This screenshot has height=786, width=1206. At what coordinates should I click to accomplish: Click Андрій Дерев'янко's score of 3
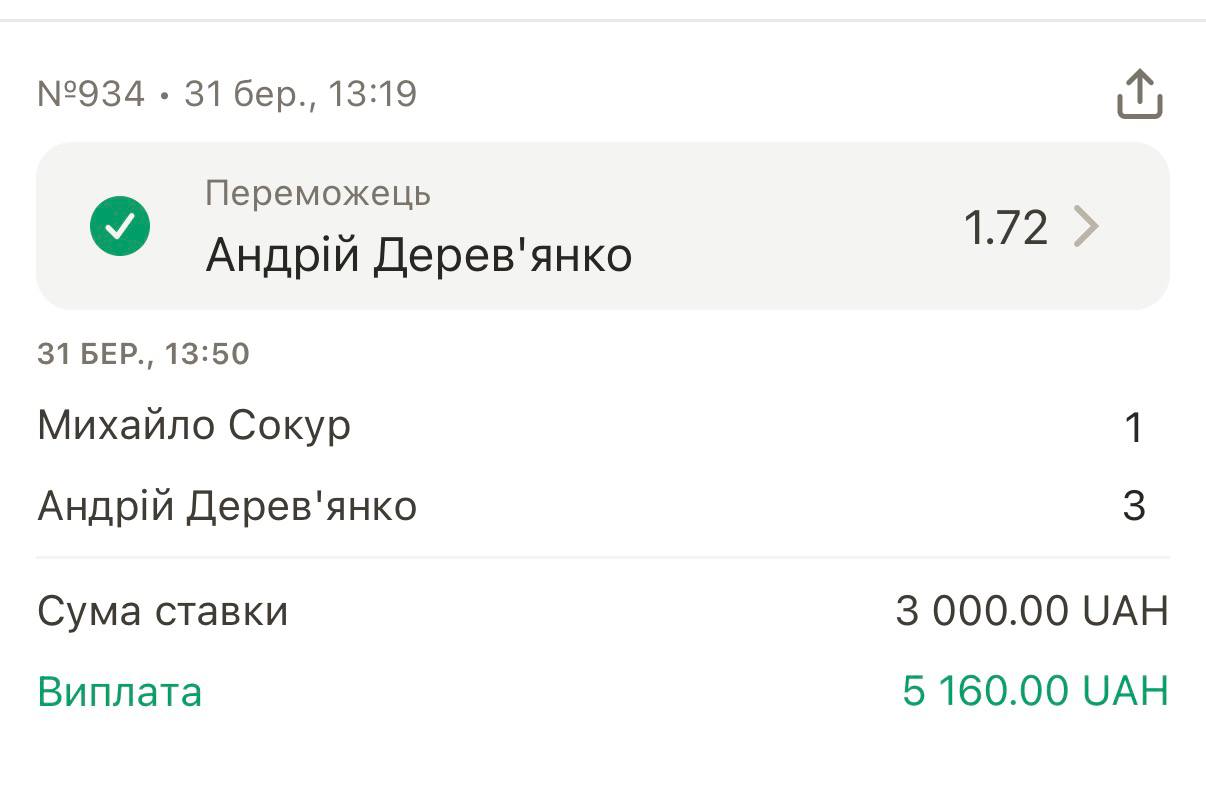coord(1133,506)
